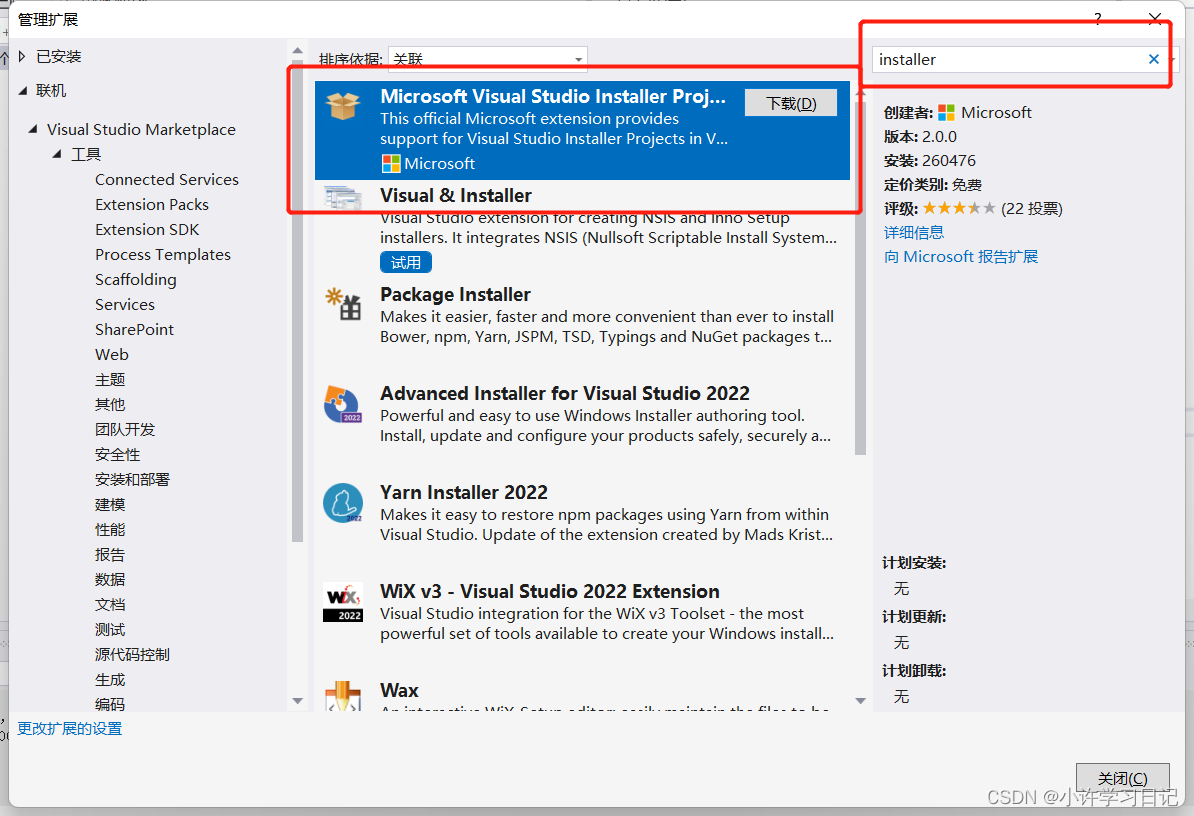Screen dimensions: 1194x816
Task: Click the 试用 trial badge
Action: [x=406, y=262]
